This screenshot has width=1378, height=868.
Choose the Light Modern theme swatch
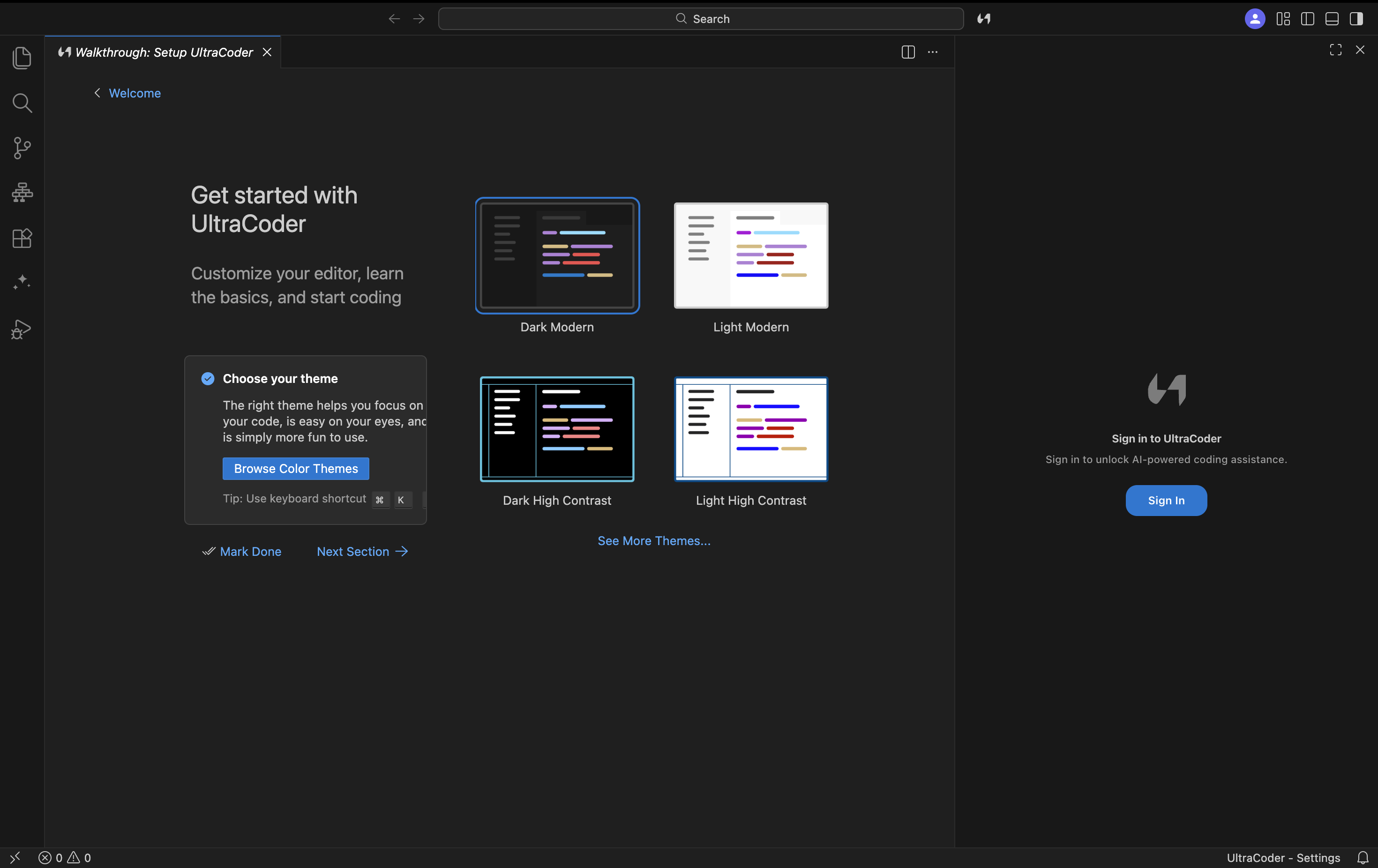point(751,256)
